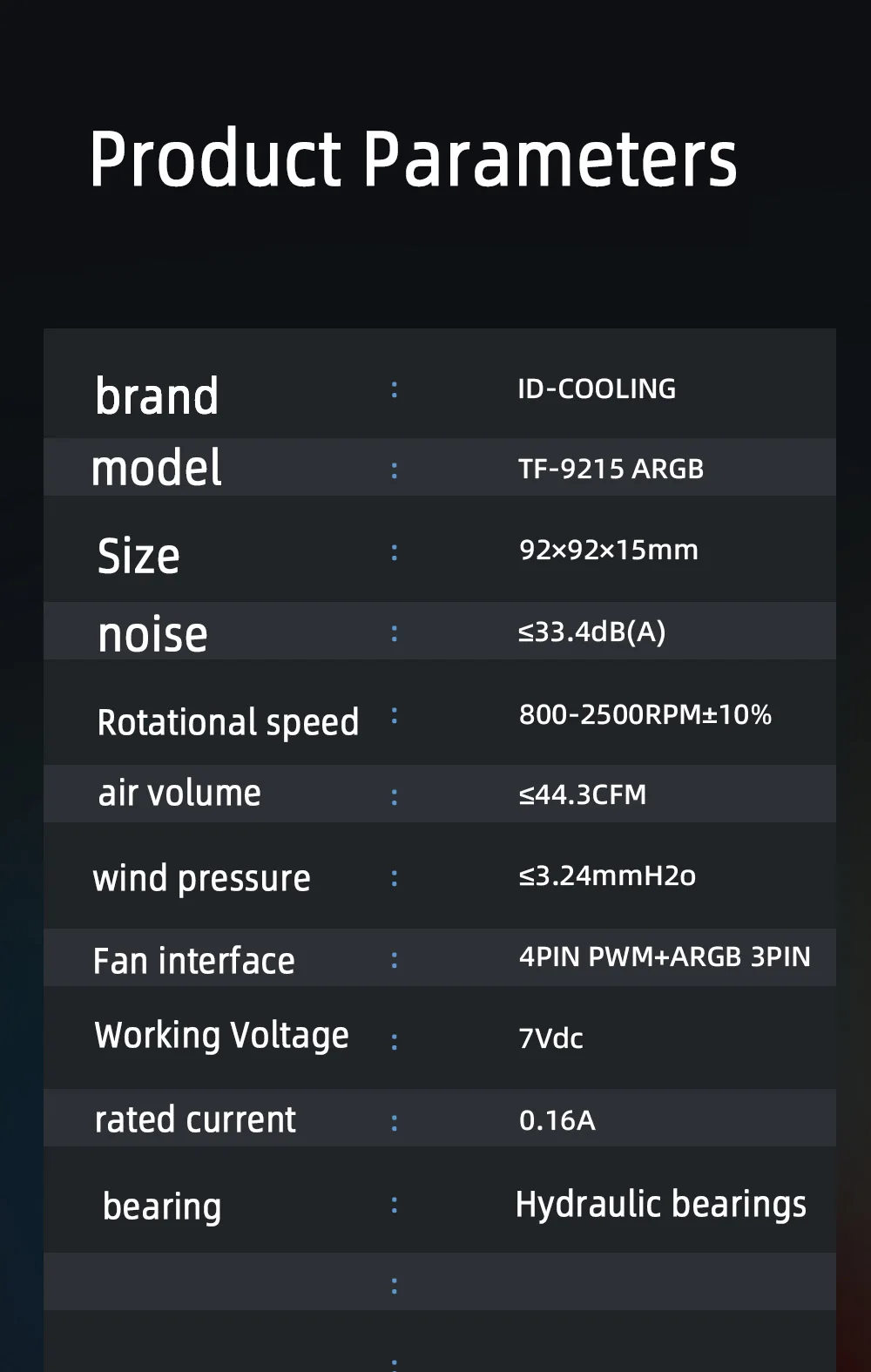Click the ≤44.3CFM value
Image resolution: width=871 pixels, height=1372 pixels.
583,794
